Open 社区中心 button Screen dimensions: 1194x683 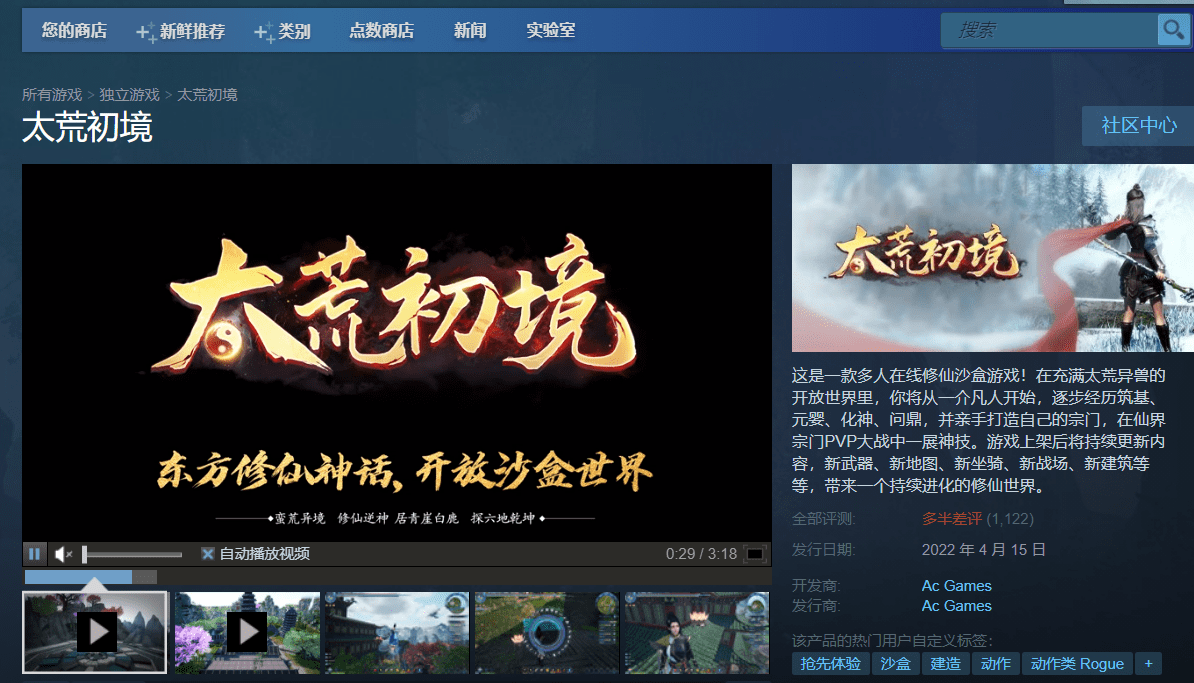(1138, 126)
